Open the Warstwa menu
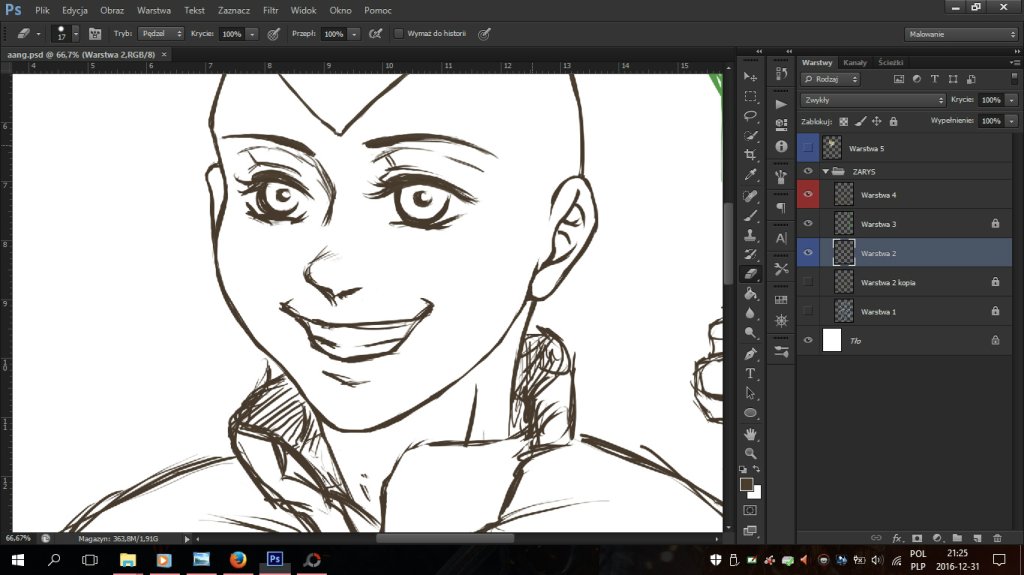The image size is (1024, 575). [154, 10]
